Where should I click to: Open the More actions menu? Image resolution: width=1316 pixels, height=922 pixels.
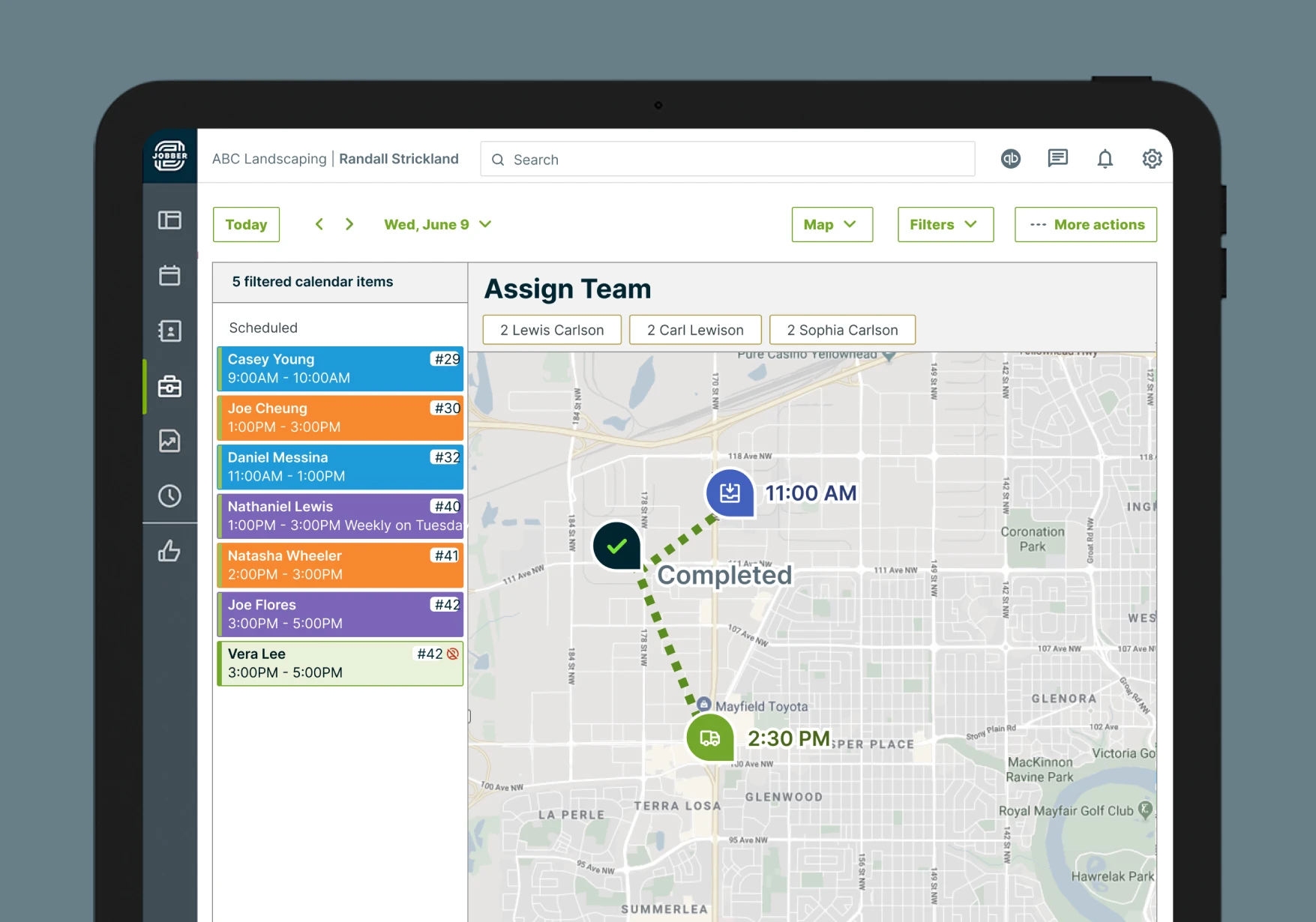[x=1085, y=225]
